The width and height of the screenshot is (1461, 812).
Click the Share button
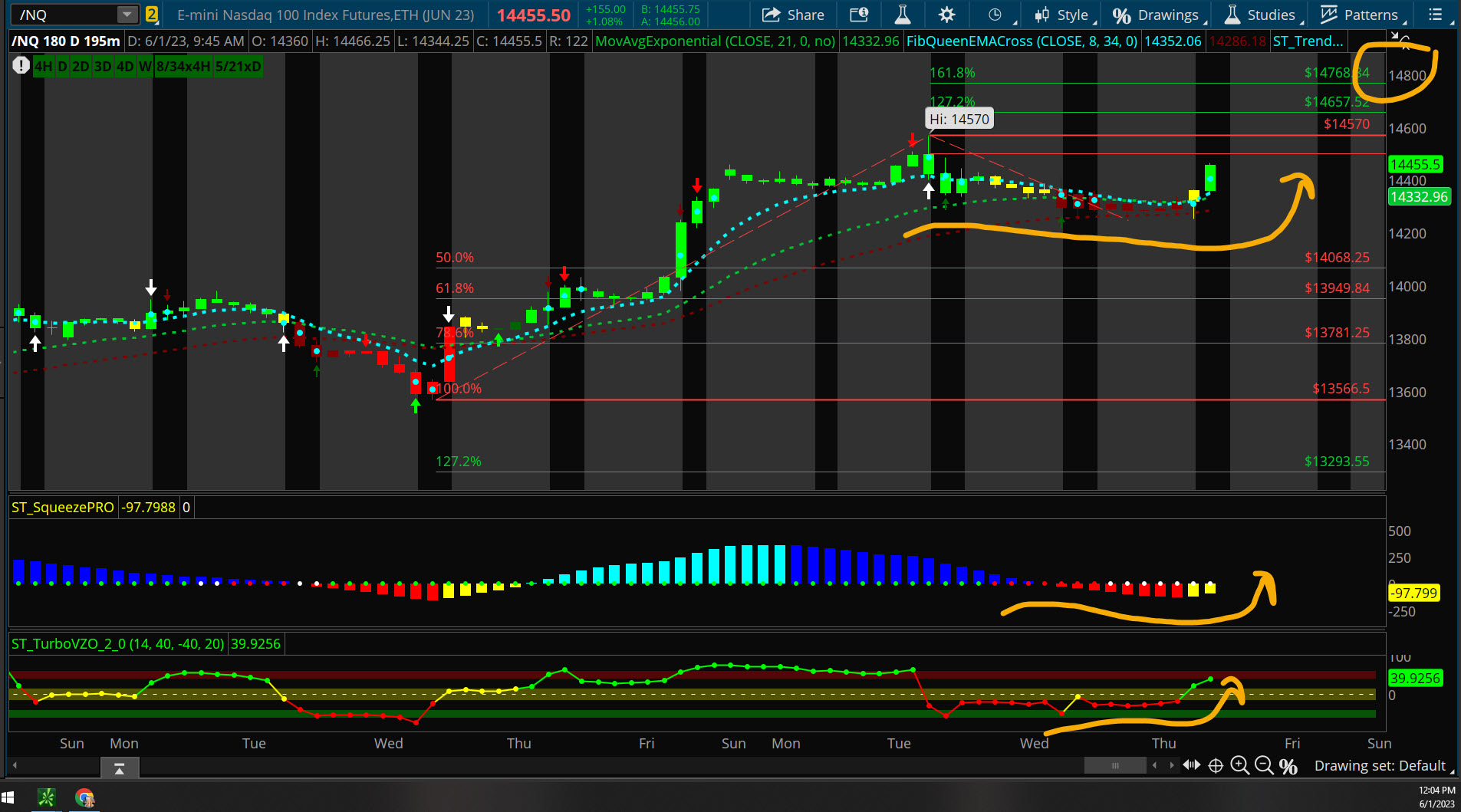[794, 14]
